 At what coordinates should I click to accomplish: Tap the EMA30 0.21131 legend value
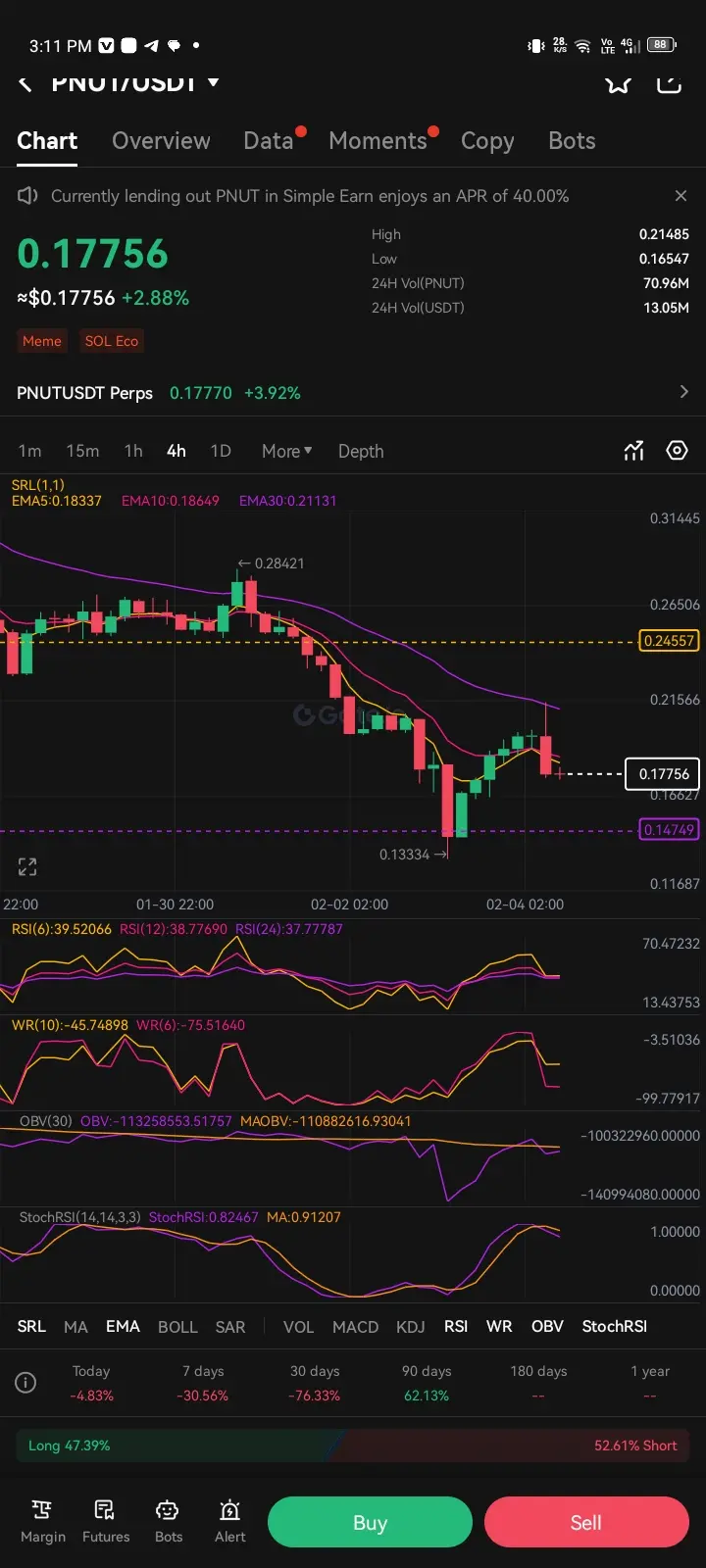point(287,501)
